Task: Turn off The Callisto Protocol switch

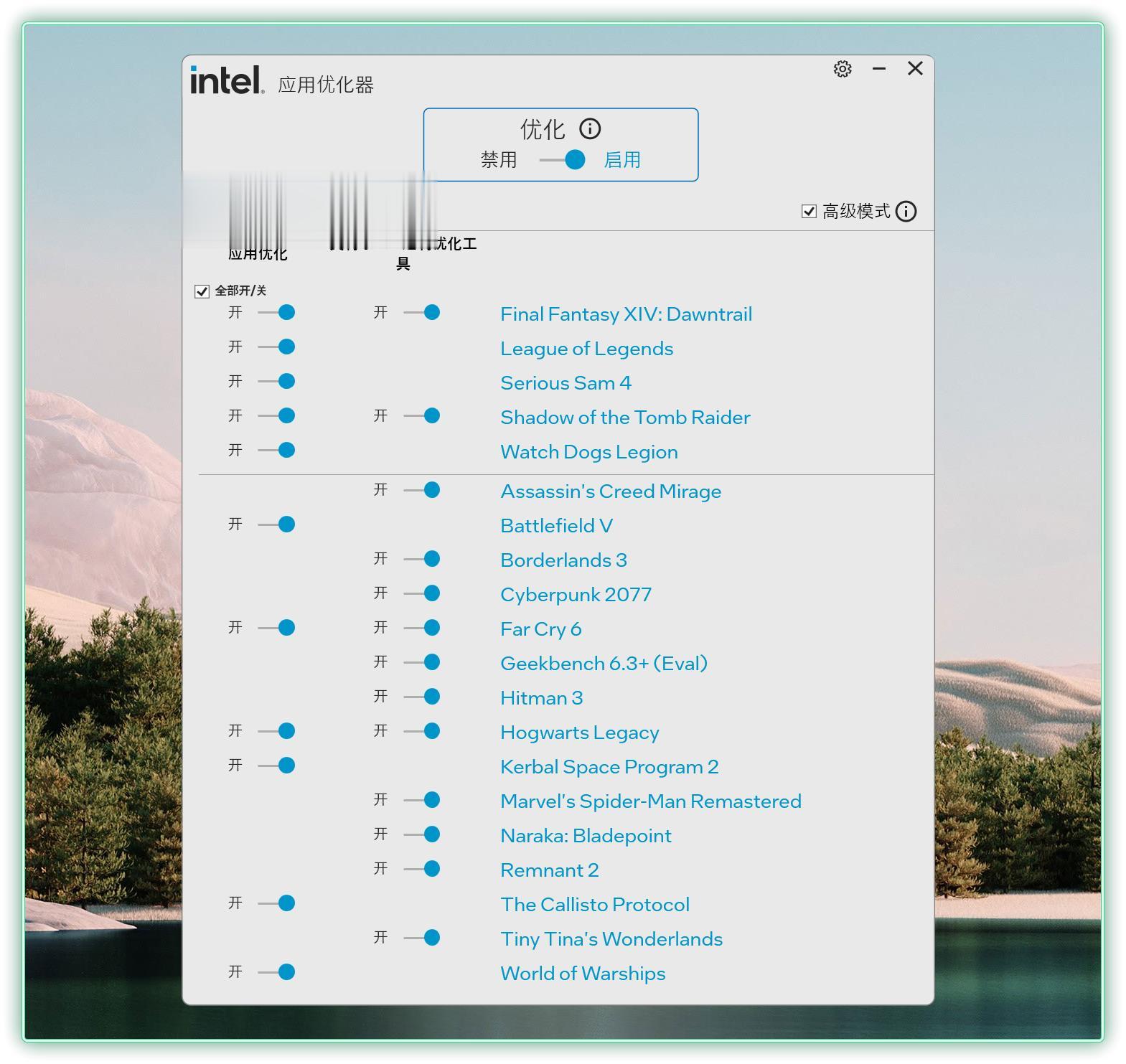Action: coord(276,903)
